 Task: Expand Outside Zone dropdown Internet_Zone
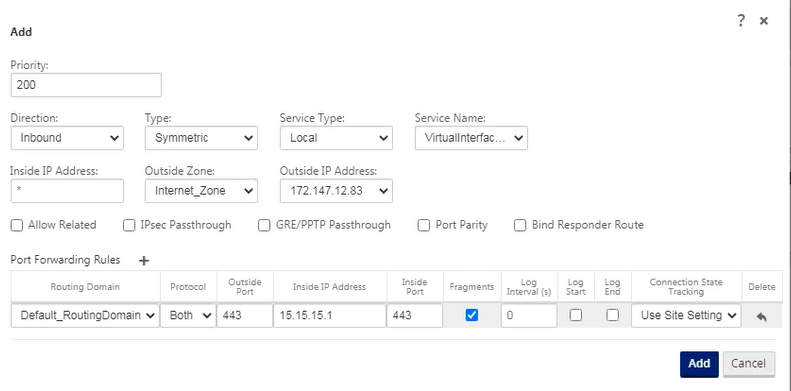[x=201, y=191]
